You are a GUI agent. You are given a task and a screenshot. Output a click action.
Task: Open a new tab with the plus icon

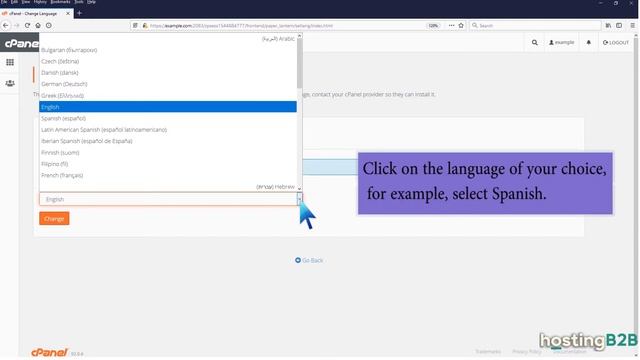(80, 13)
